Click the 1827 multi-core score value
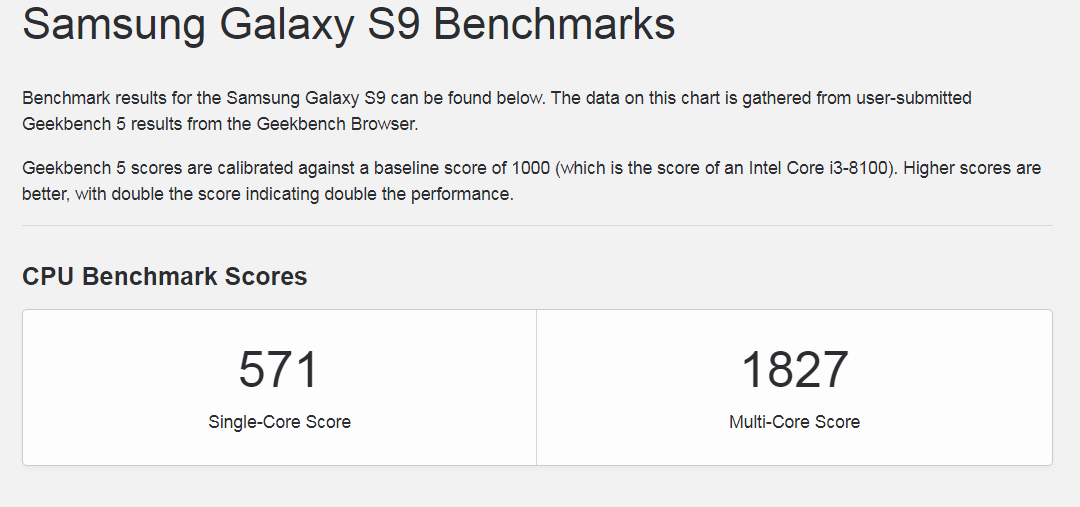 click(x=794, y=369)
